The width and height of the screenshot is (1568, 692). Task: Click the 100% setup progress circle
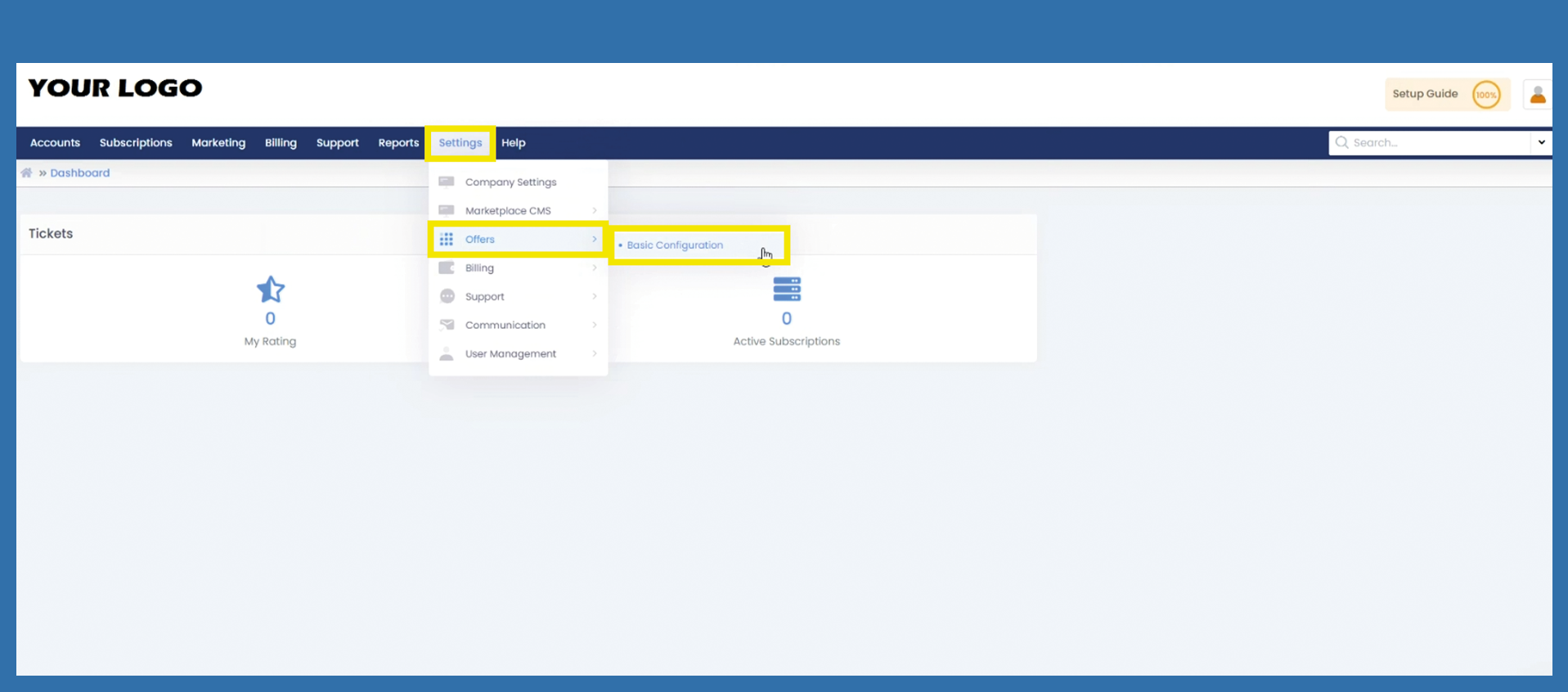click(x=1486, y=95)
